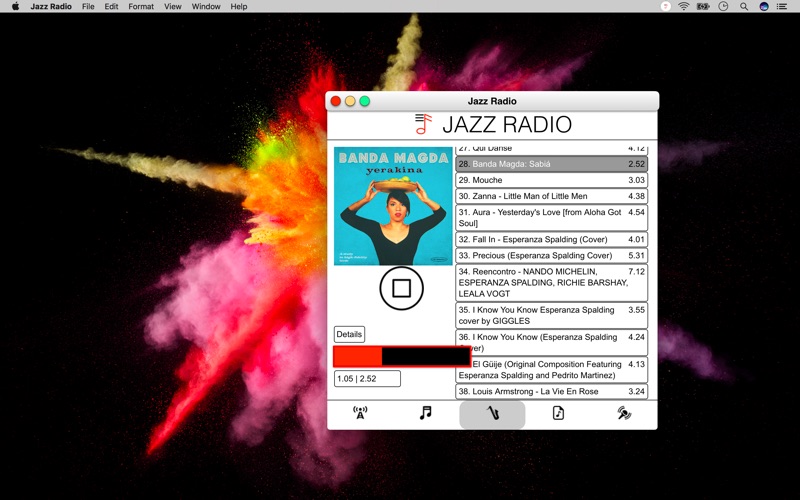This screenshot has height=500, width=800.
Task: Select the saxophone tab icon
Action: [492, 414]
